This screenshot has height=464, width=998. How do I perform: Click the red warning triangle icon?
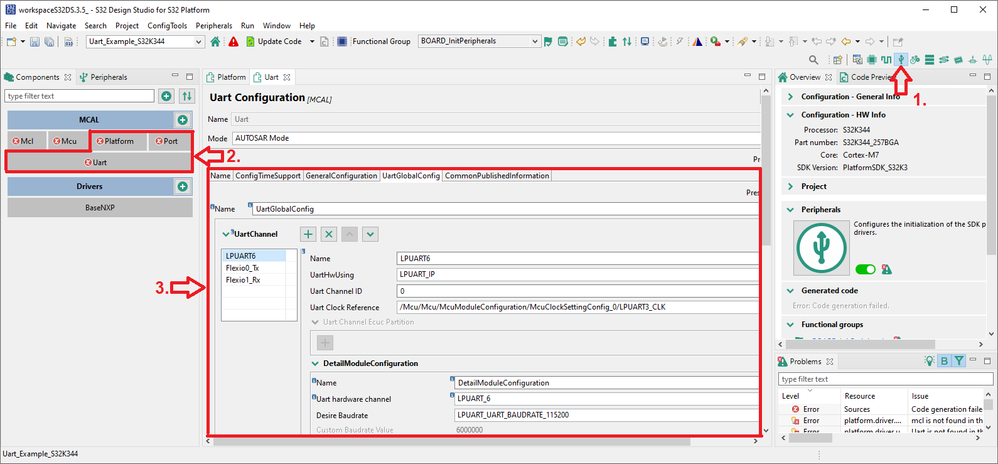click(x=234, y=41)
